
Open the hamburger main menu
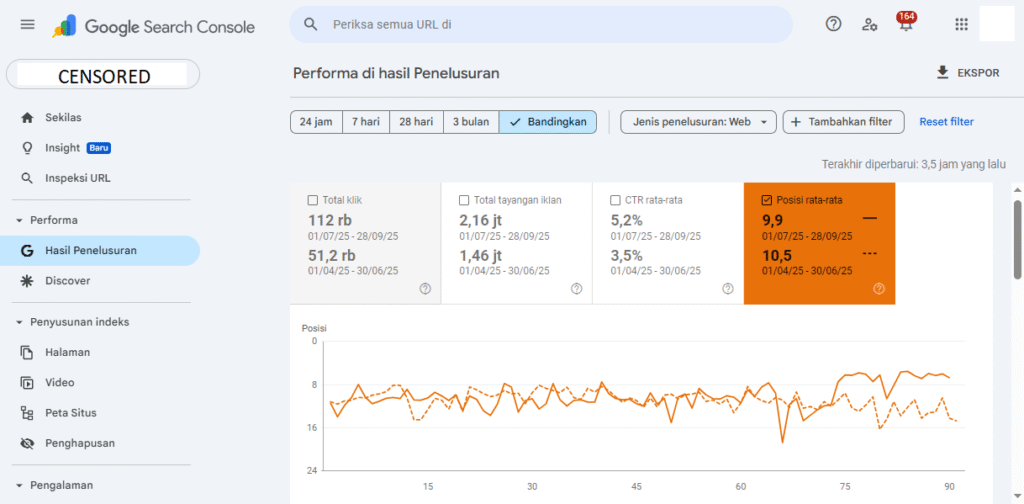coord(27,25)
